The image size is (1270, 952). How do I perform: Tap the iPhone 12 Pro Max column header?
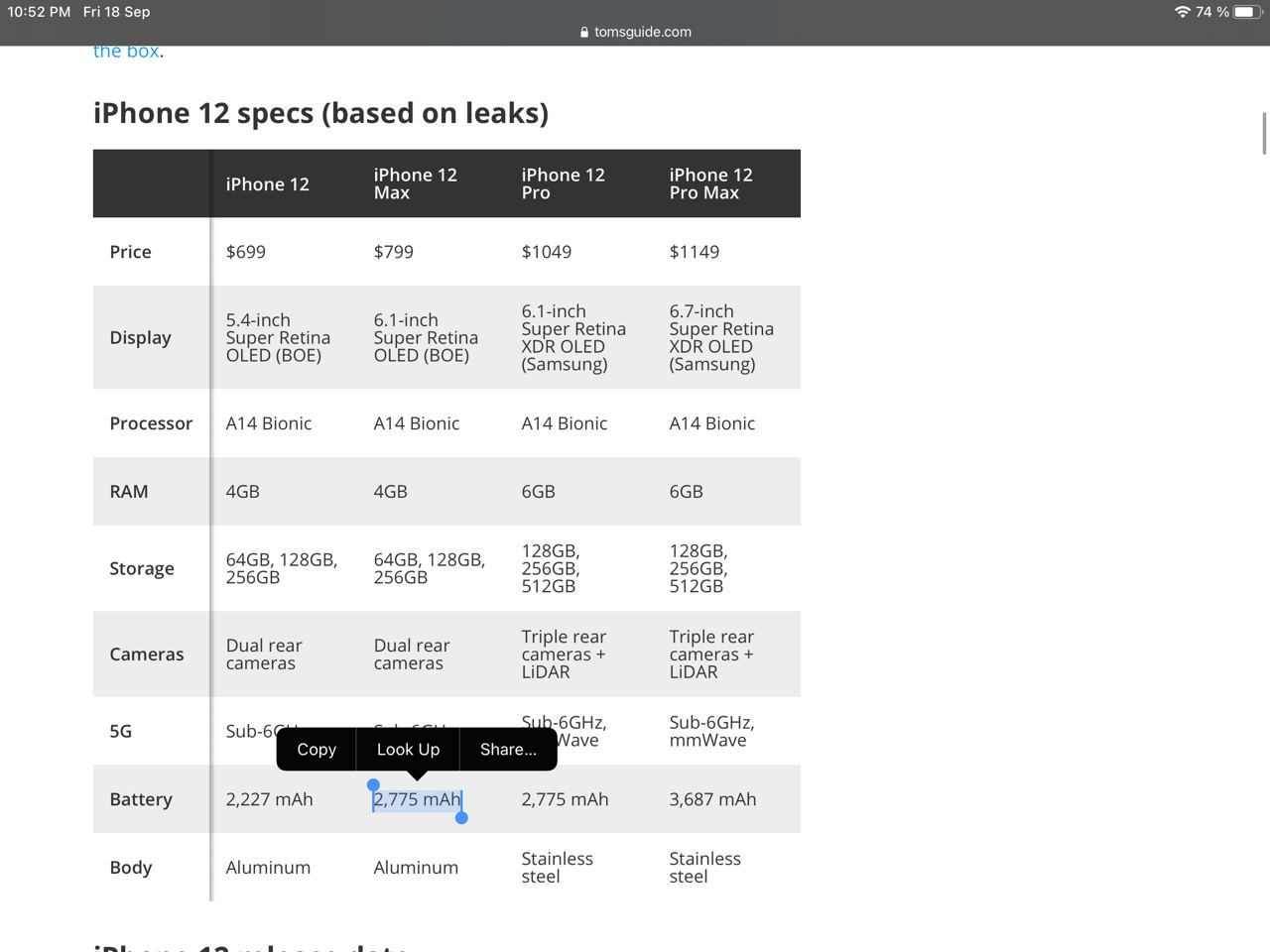(x=711, y=183)
